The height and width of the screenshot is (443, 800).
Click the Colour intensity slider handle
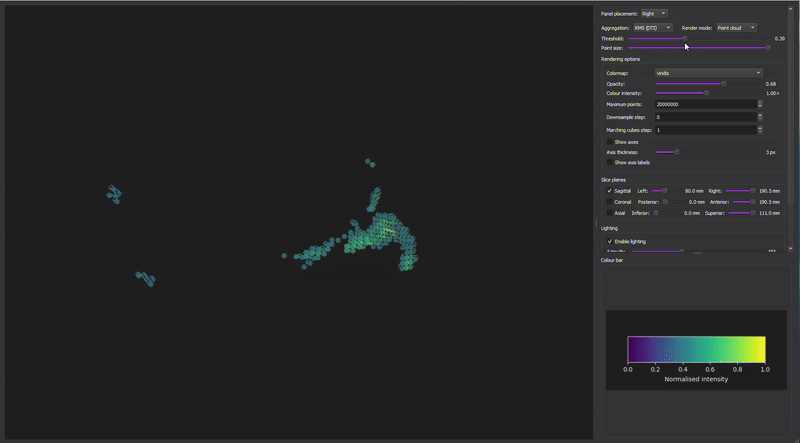coord(706,93)
